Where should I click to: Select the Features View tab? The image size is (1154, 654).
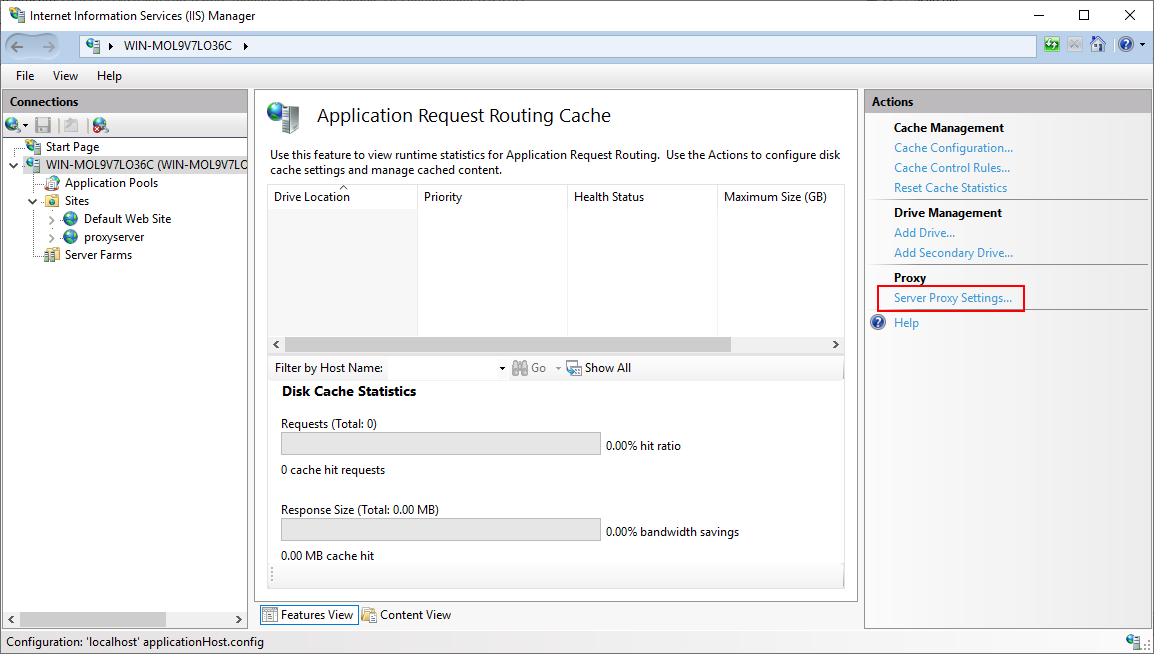[x=308, y=614]
